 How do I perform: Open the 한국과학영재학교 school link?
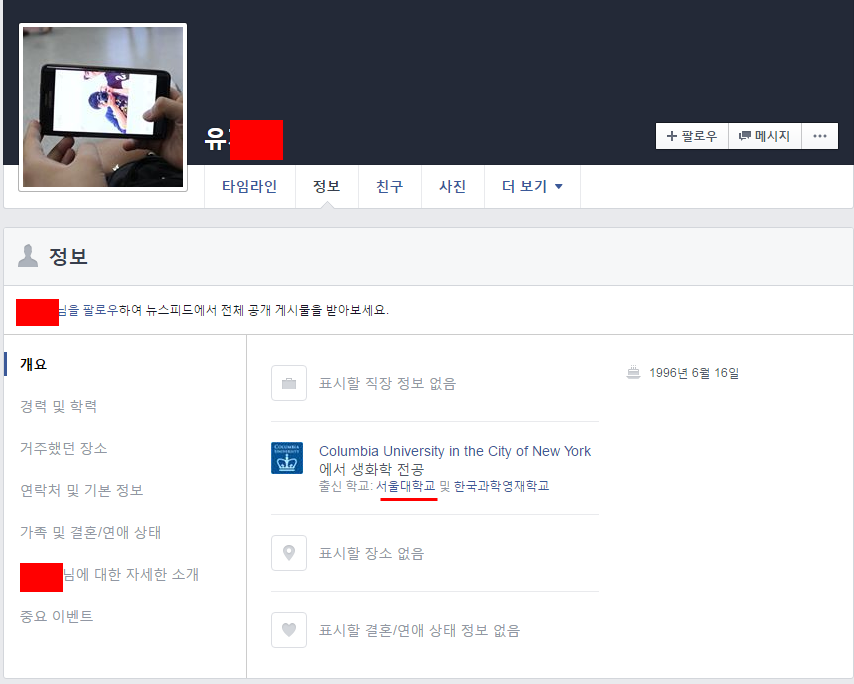point(501,486)
